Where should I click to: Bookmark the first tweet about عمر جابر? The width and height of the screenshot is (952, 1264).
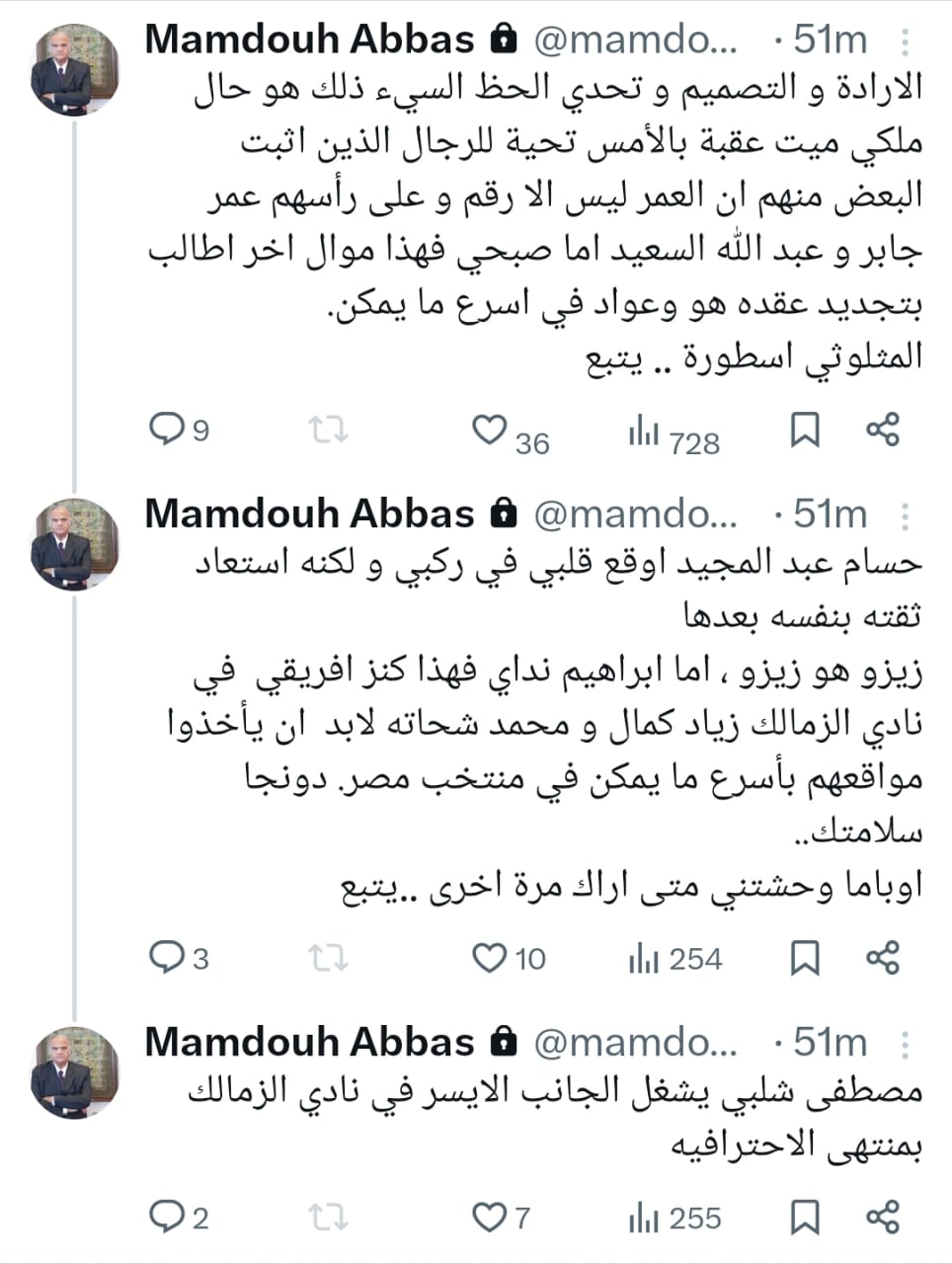(805, 430)
